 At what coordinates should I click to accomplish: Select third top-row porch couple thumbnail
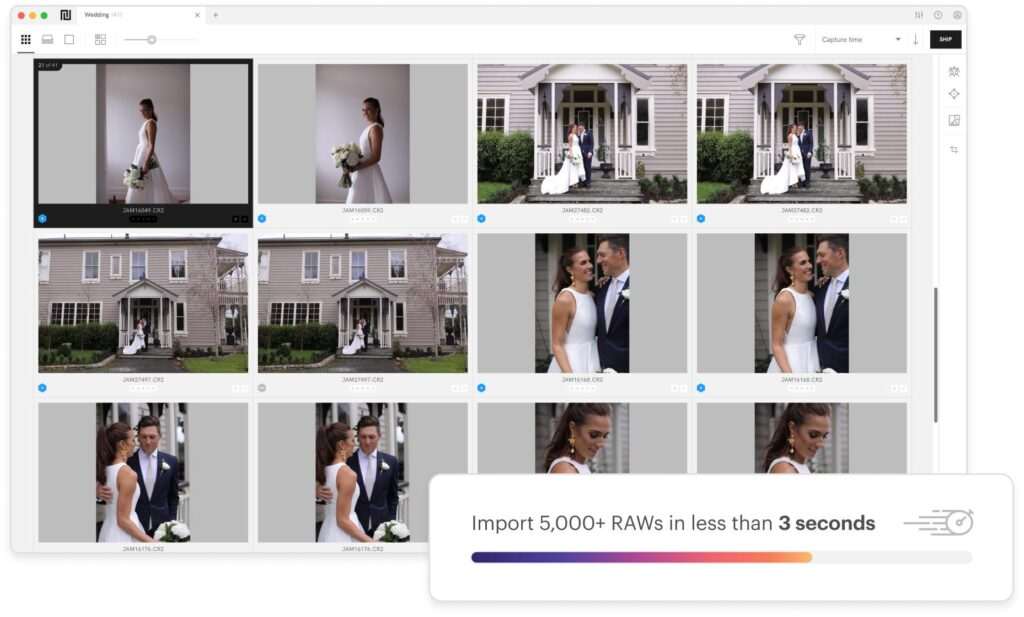582,134
